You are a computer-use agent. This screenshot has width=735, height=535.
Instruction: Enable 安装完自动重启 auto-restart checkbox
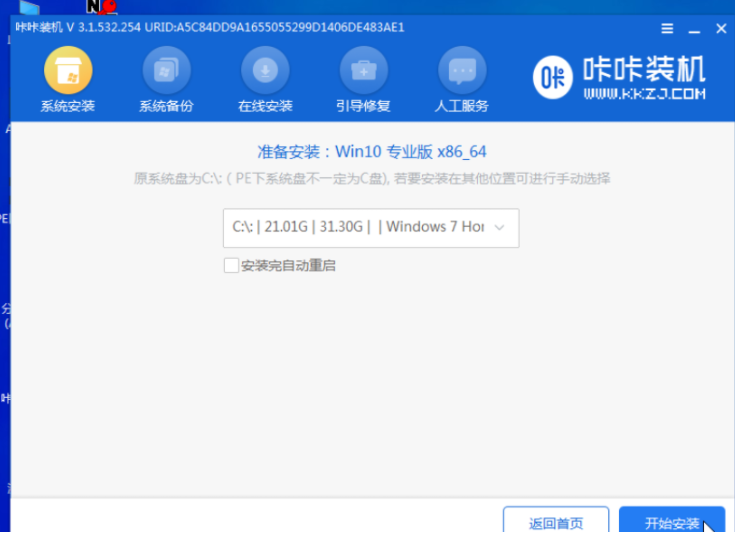click(231, 265)
